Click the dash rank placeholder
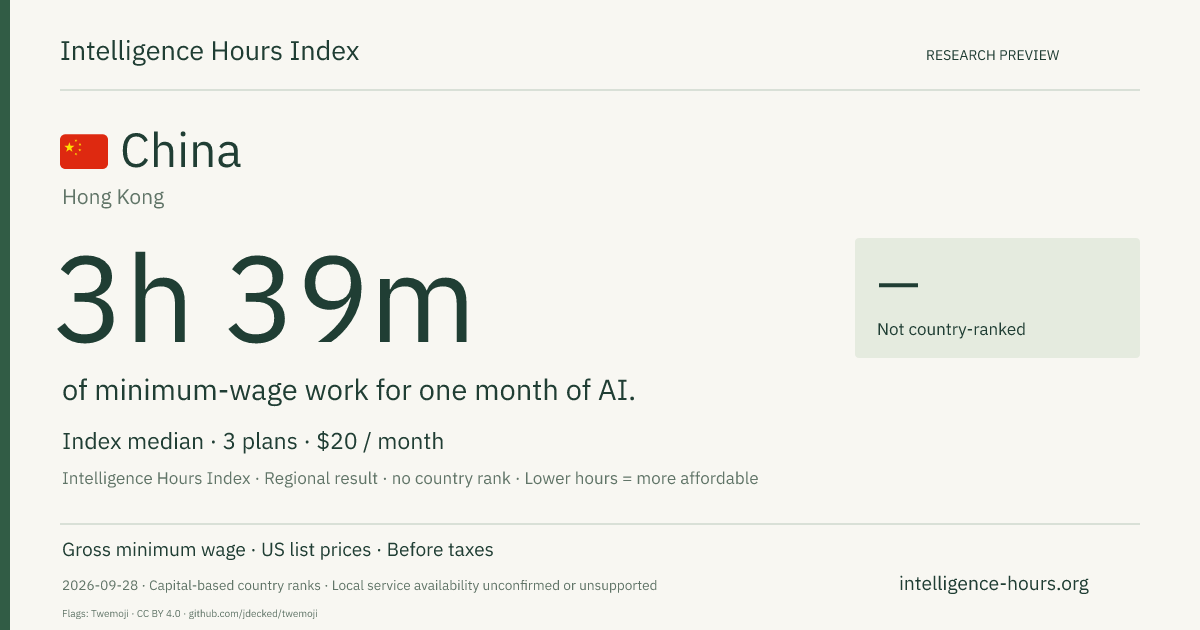This screenshot has height=630, width=1200. (x=898, y=285)
